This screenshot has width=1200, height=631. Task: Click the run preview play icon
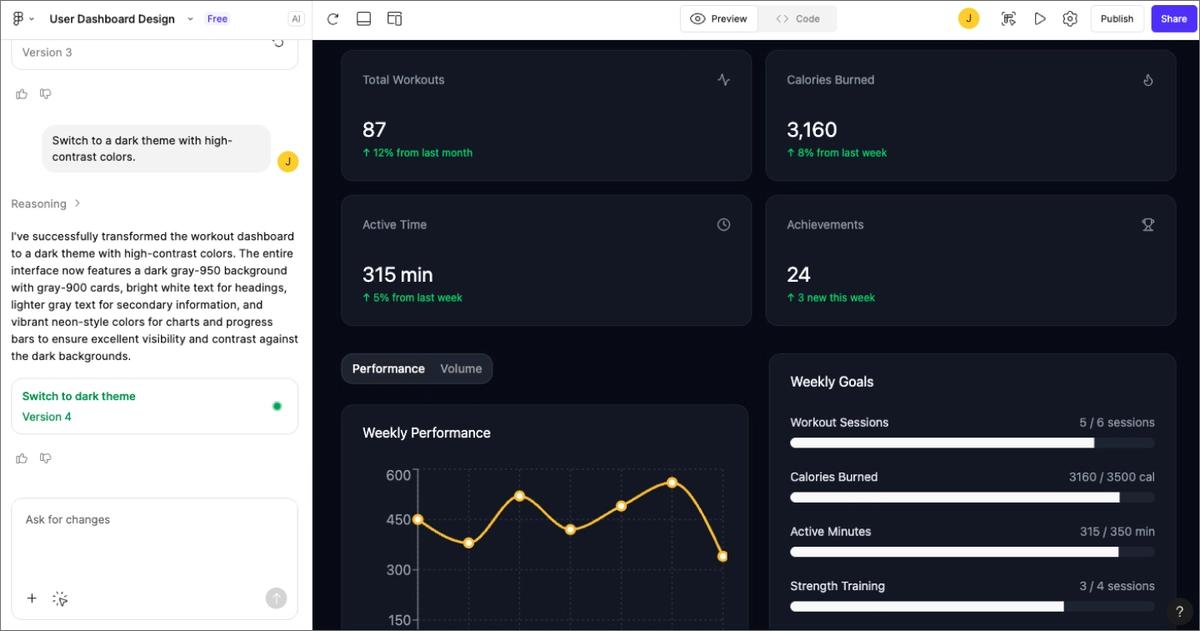tap(1040, 18)
